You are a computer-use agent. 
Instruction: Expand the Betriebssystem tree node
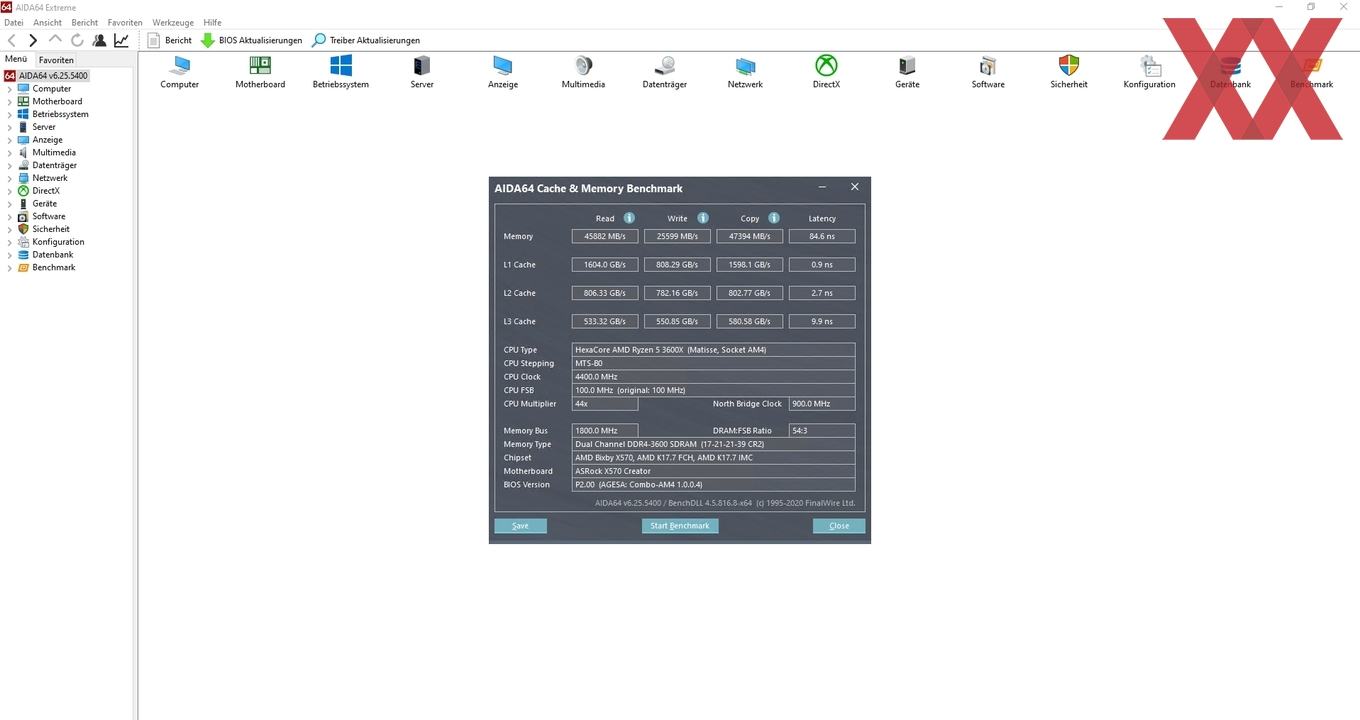[10, 115]
